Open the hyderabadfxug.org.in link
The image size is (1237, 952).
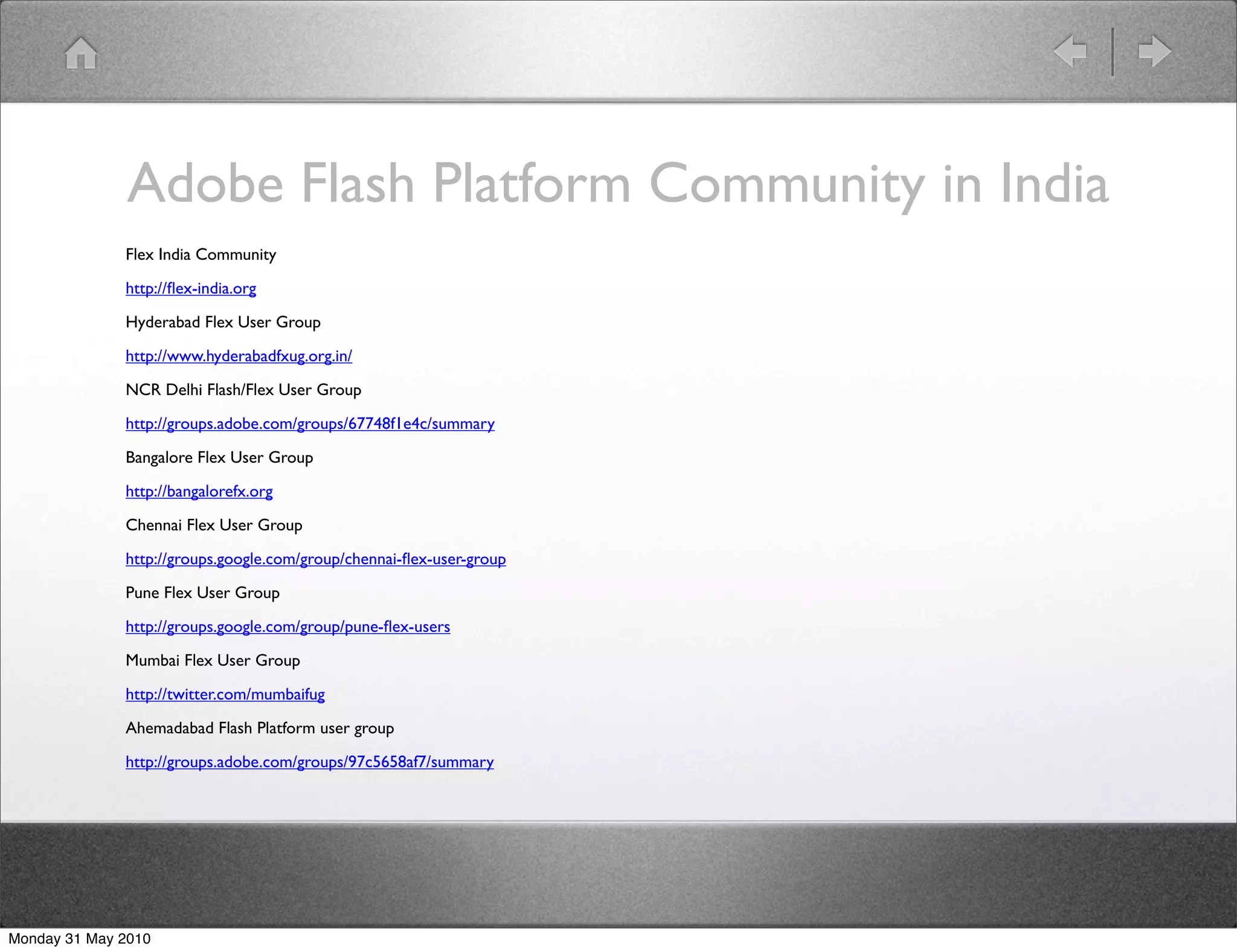coord(239,356)
